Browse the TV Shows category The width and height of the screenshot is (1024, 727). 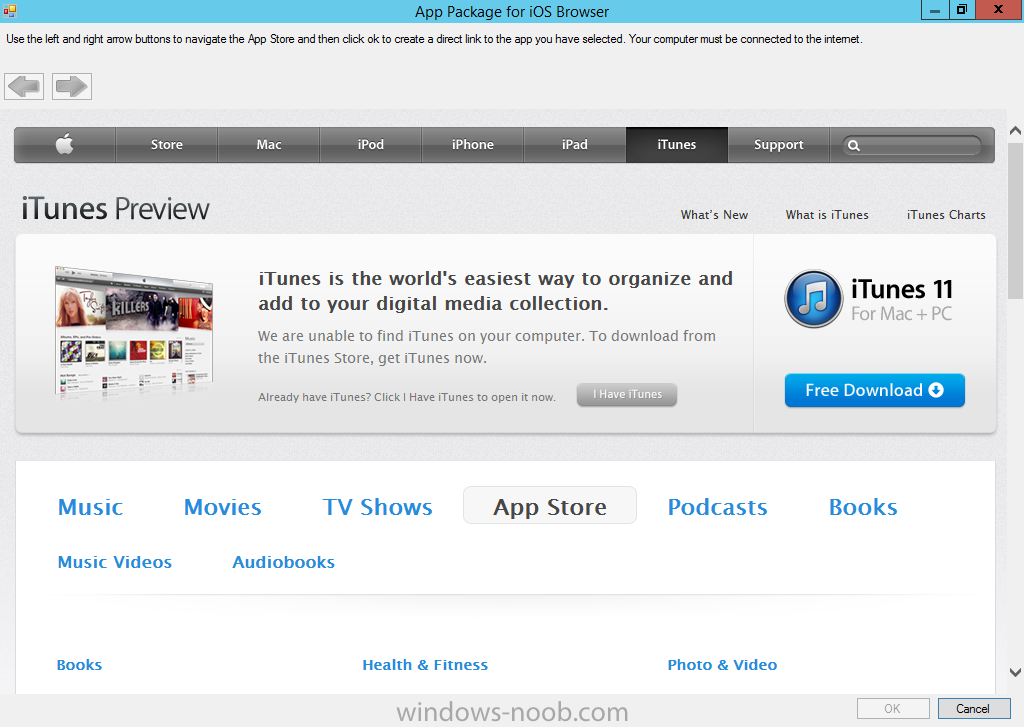pyautogui.click(x=377, y=507)
